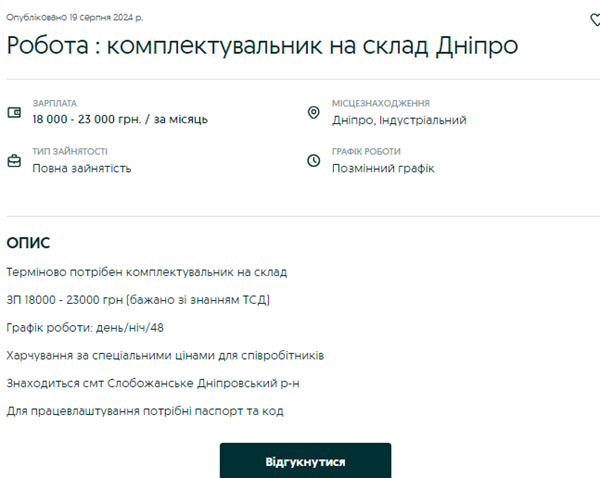Click the wallet icon beside the salary
Screen dimensions: 600x478
coord(14,112)
